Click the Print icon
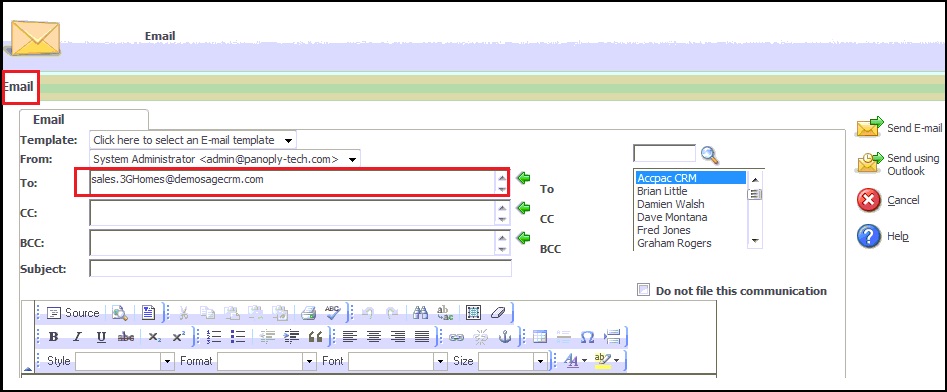The height and width of the screenshot is (392, 947). tap(309, 313)
